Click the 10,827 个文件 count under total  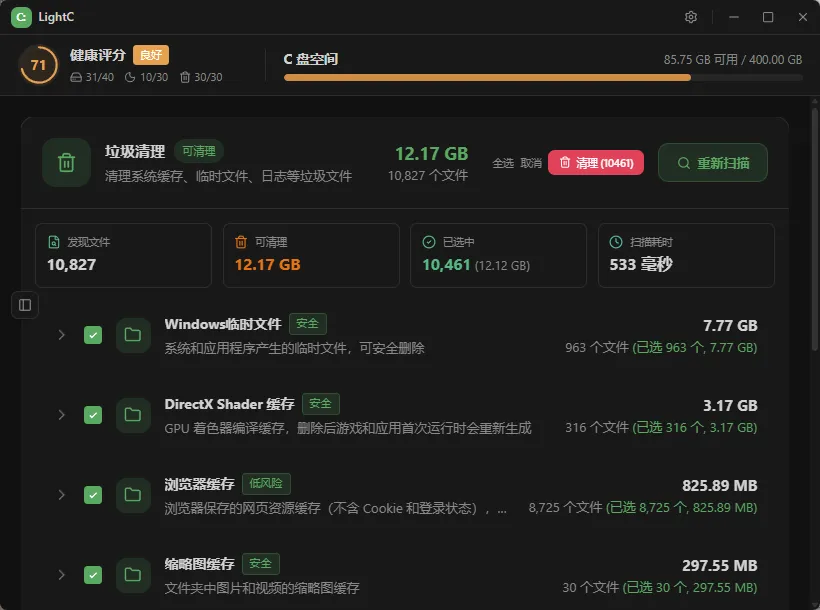pyautogui.click(x=428, y=176)
